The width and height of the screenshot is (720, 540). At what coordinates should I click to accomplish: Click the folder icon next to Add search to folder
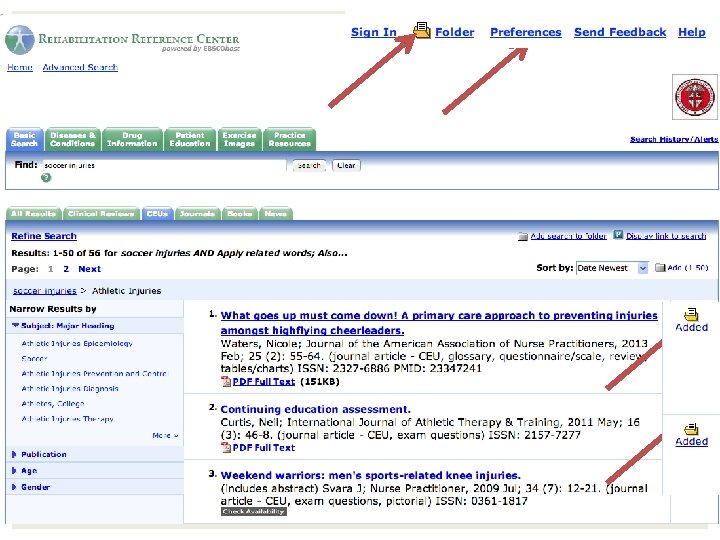(523, 236)
